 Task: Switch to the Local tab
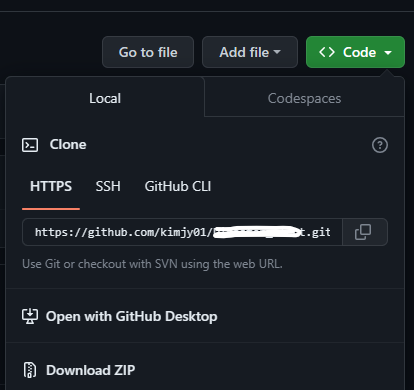pyautogui.click(x=105, y=98)
